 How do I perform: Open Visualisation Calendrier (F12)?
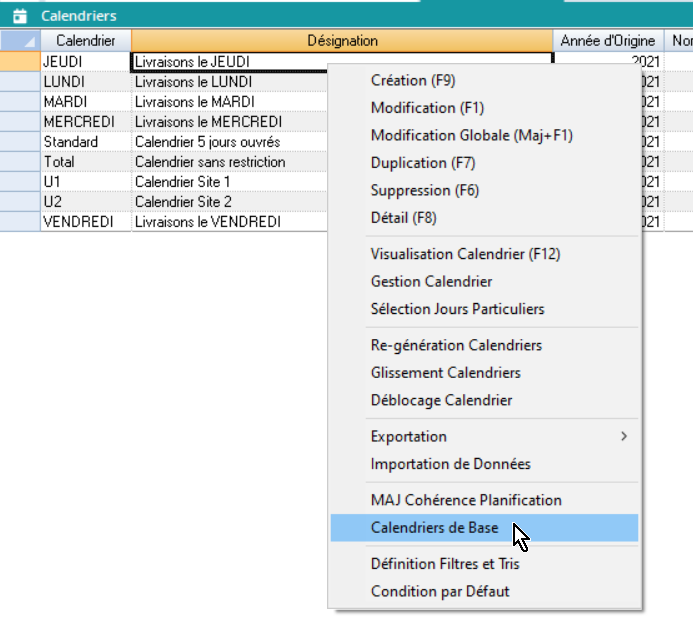coord(465,255)
